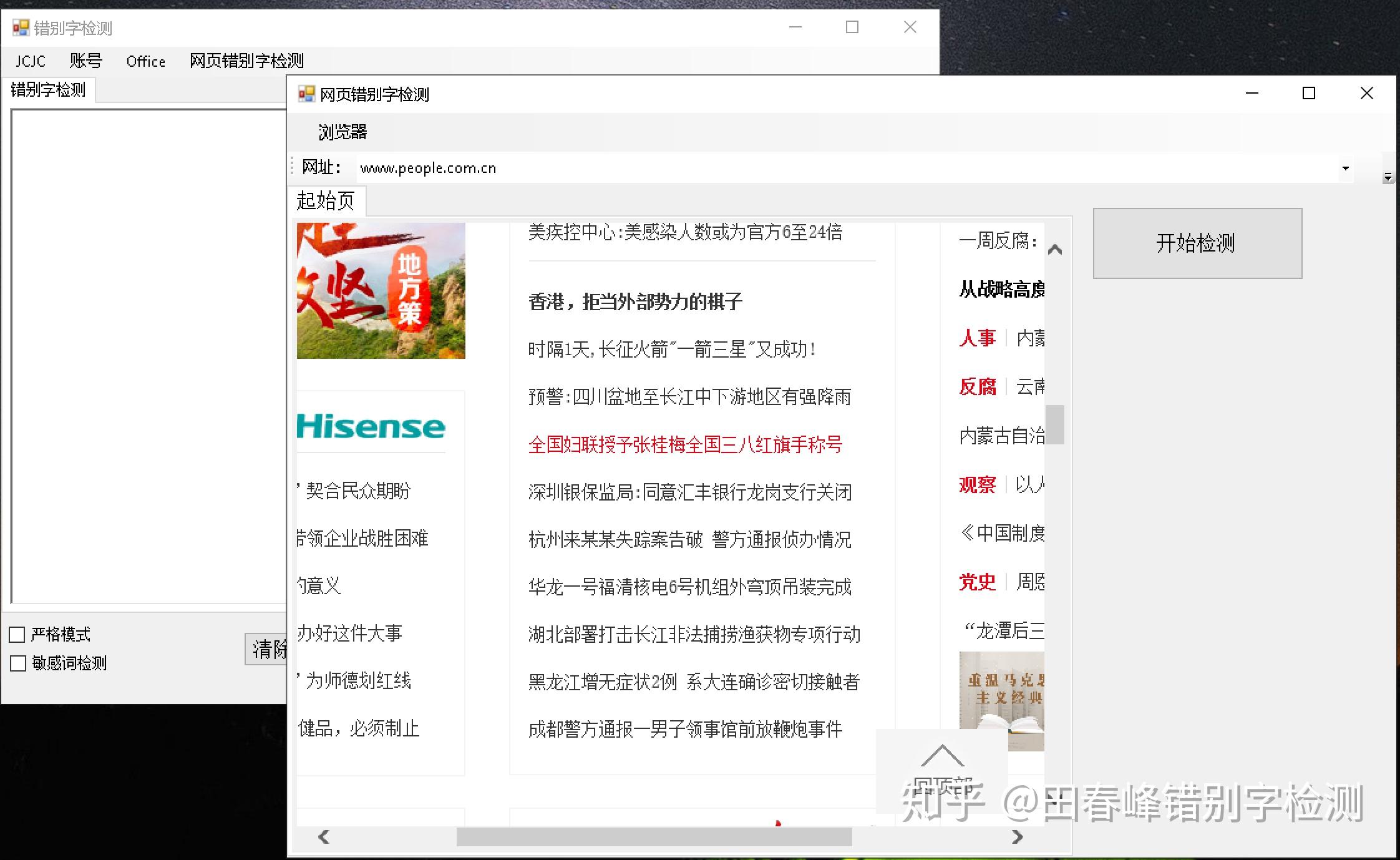
Task: Click the Hisense logo advertisement
Action: pyautogui.click(x=371, y=427)
